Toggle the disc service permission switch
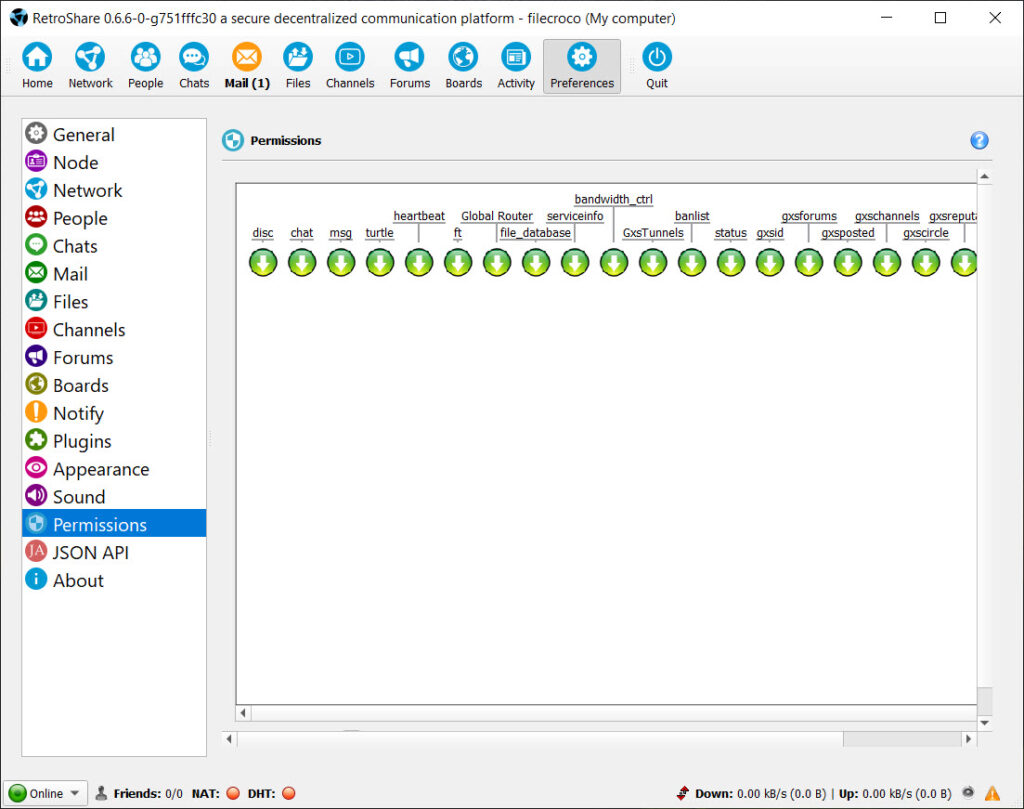The image size is (1024, 809). point(263,262)
